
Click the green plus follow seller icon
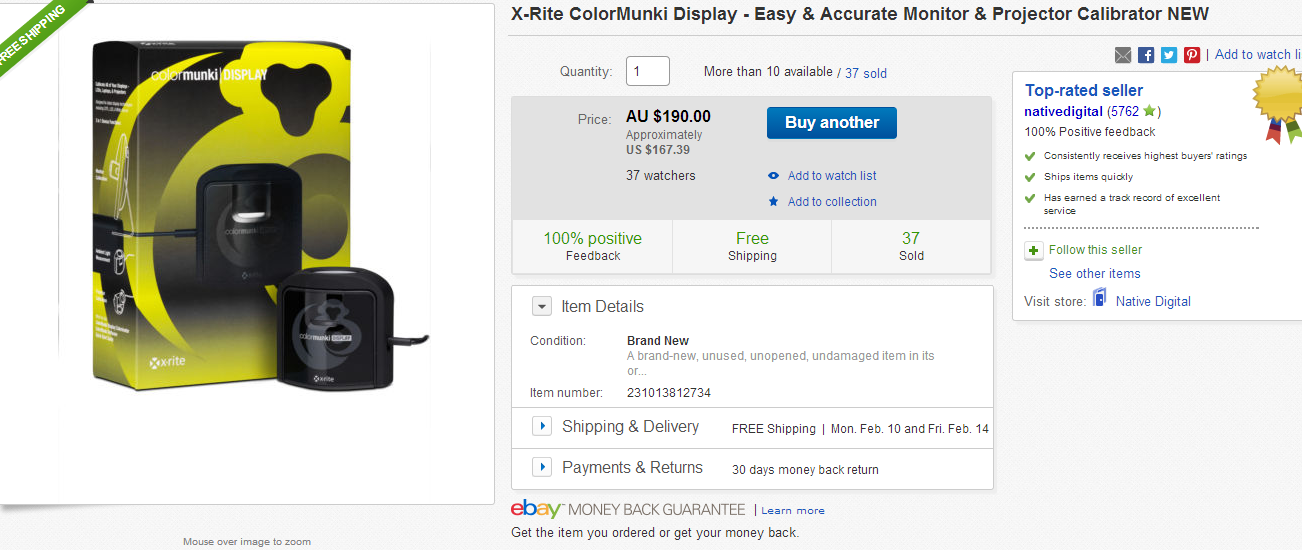coord(1034,251)
